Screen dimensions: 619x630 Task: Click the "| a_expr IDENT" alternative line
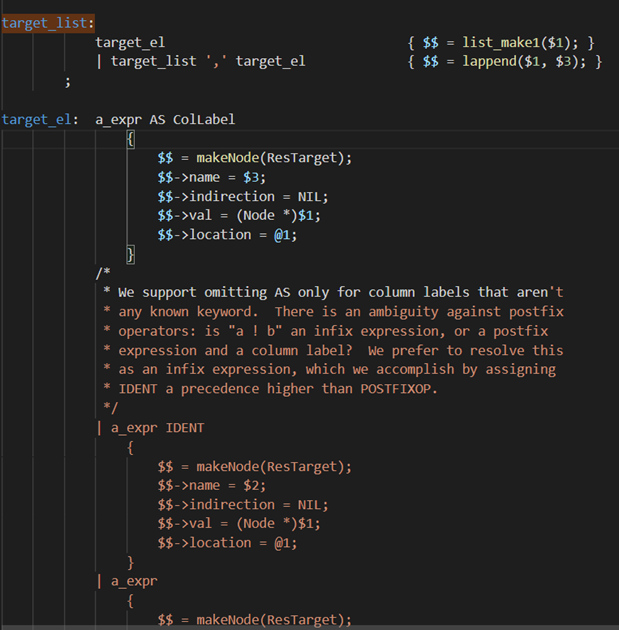(150, 428)
